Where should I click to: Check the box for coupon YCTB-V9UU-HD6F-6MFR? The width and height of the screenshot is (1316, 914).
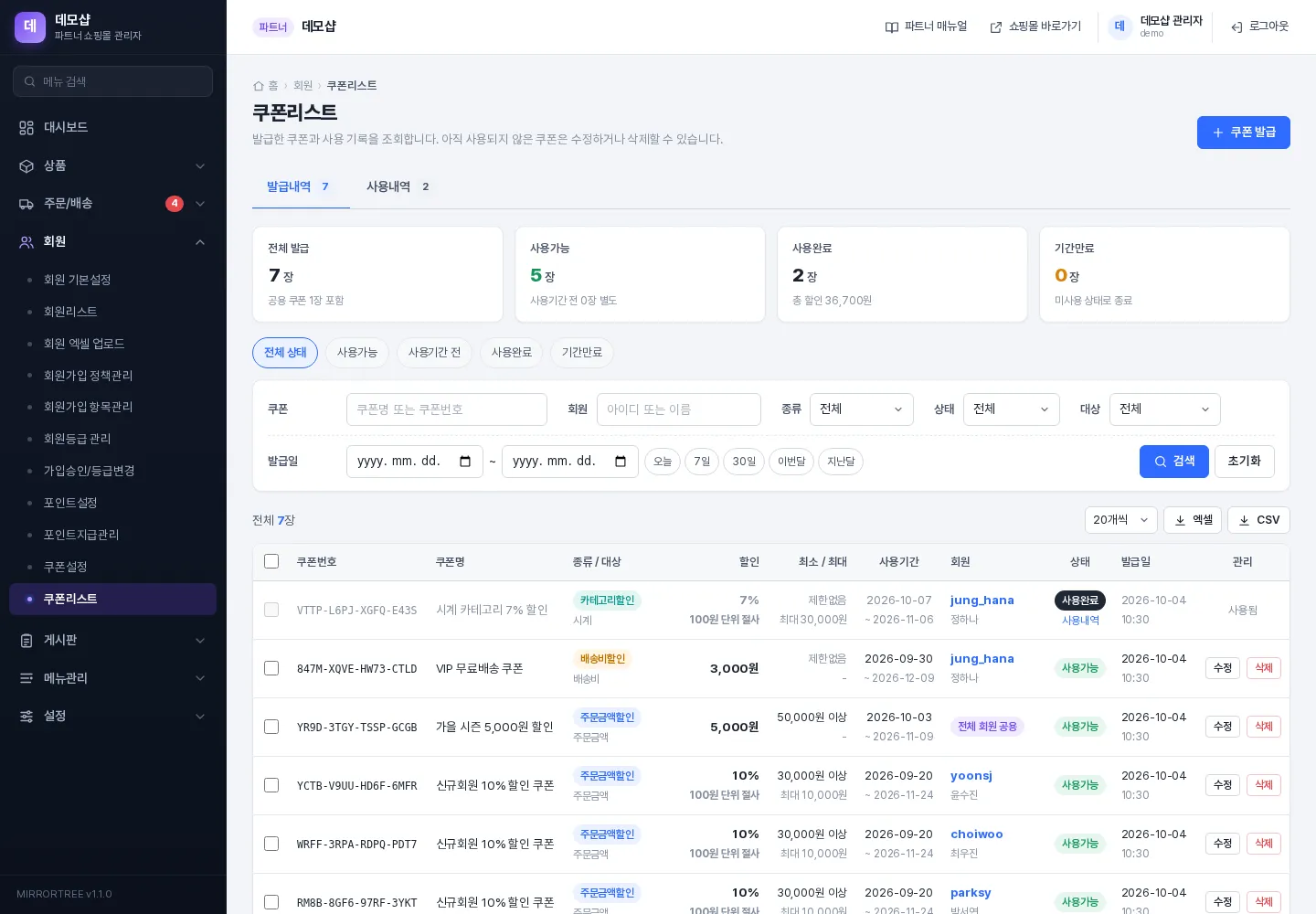click(x=271, y=785)
